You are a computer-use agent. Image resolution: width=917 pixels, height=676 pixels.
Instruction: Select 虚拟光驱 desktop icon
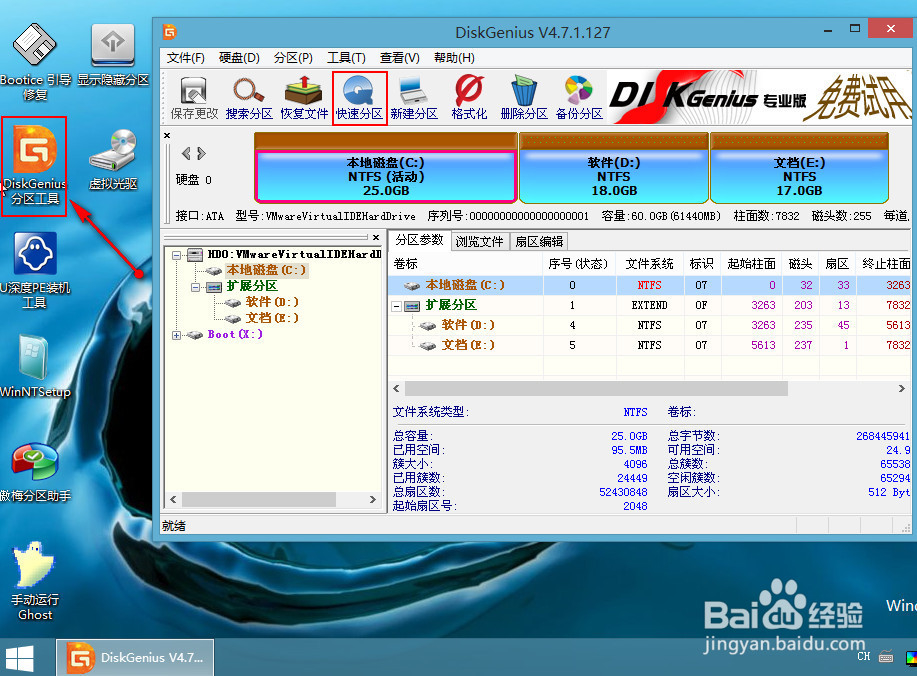tap(113, 160)
